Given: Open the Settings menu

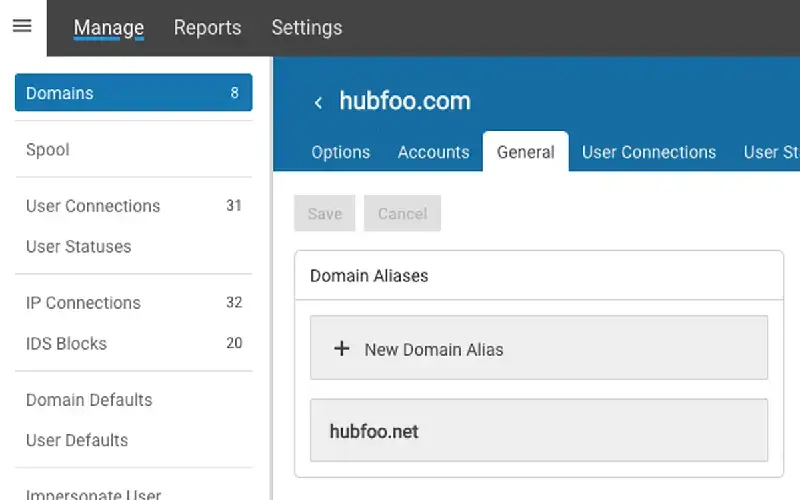Looking at the screenshot, I should click(x=307, y=28).
